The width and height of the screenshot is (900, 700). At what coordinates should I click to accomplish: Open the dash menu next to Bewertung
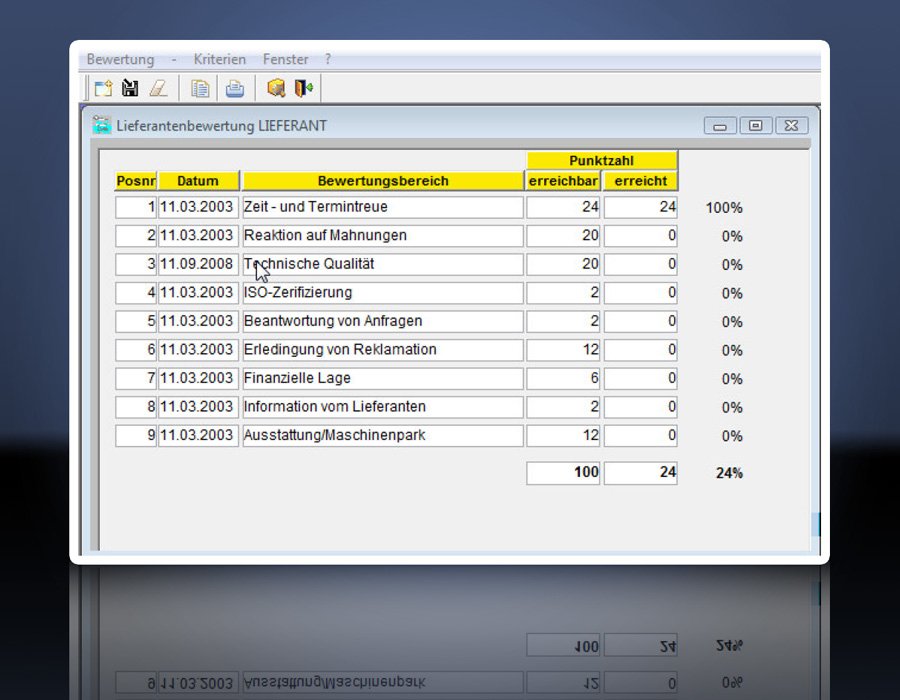click(x=173, y=59)
